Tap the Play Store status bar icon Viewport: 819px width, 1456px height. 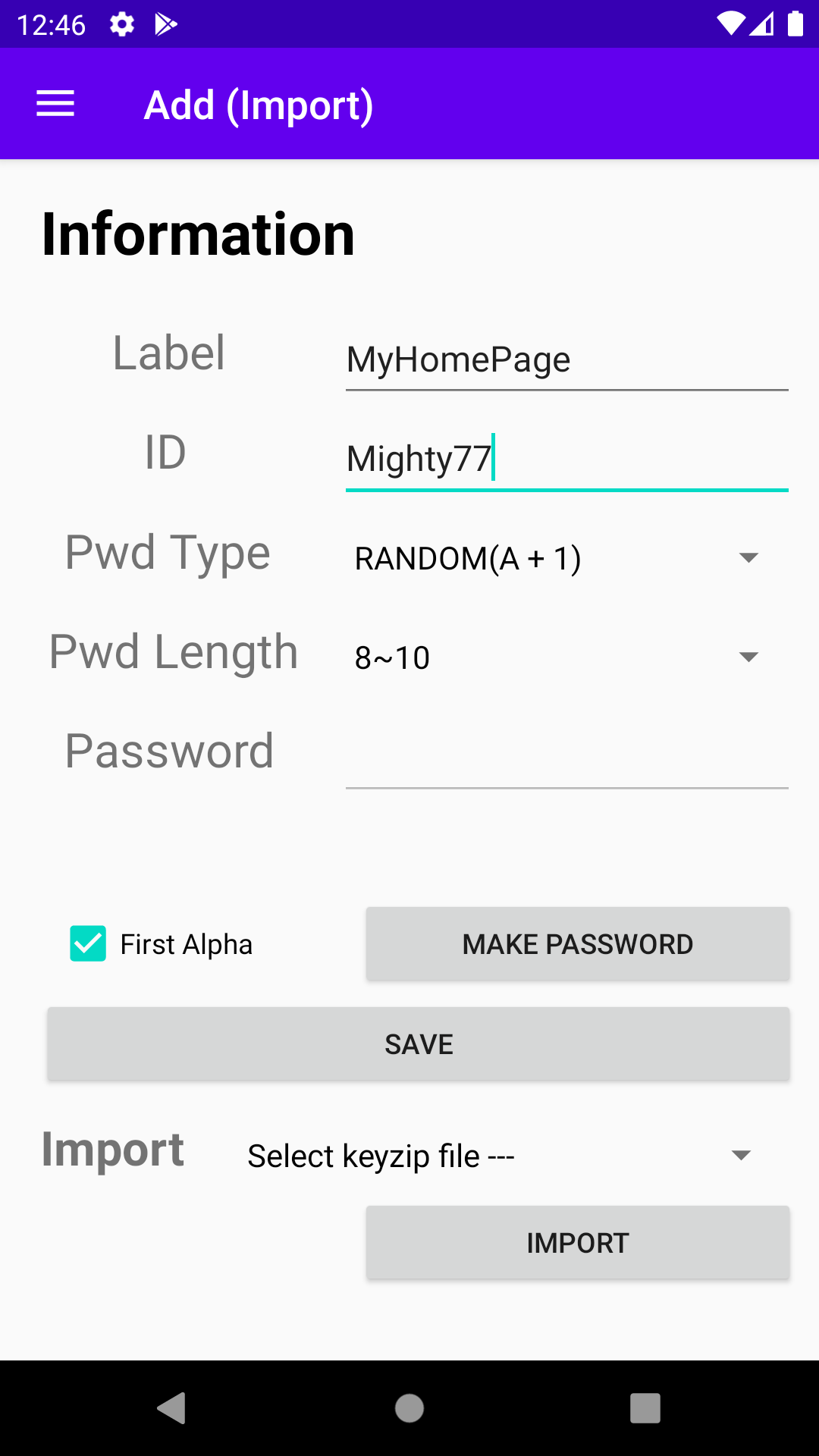tap(166, 24)
